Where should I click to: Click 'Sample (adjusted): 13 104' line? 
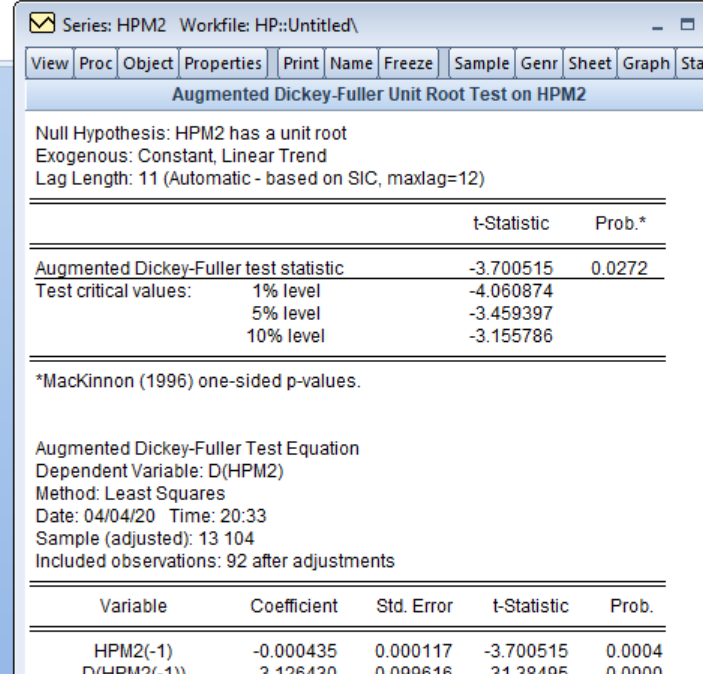pos(145,538)
